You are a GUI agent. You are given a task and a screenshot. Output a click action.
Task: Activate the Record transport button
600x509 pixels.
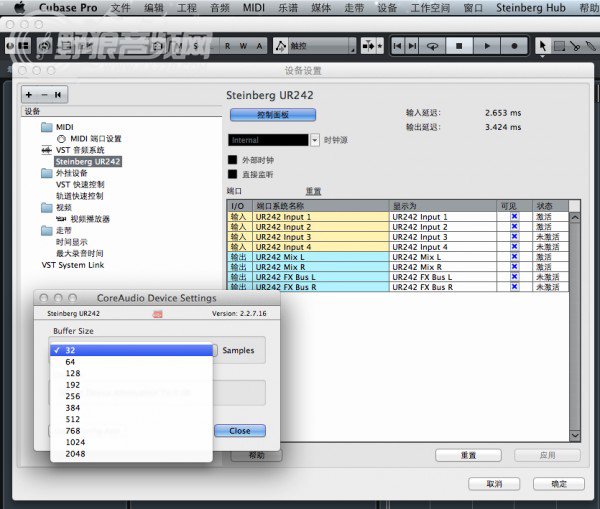514,46
